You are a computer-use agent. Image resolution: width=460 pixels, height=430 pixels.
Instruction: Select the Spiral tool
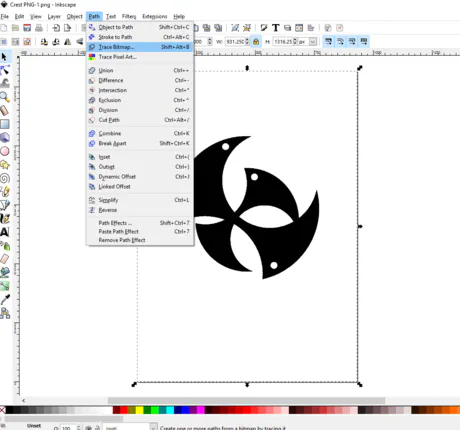coord(5,178)
